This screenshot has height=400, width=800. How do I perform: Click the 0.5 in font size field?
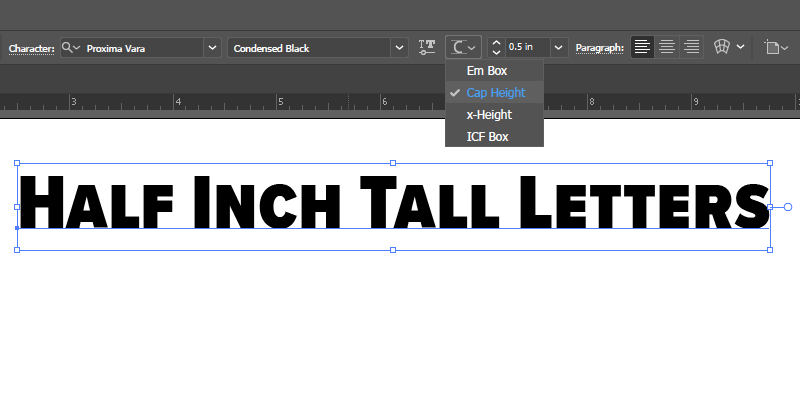pos(528,47)
